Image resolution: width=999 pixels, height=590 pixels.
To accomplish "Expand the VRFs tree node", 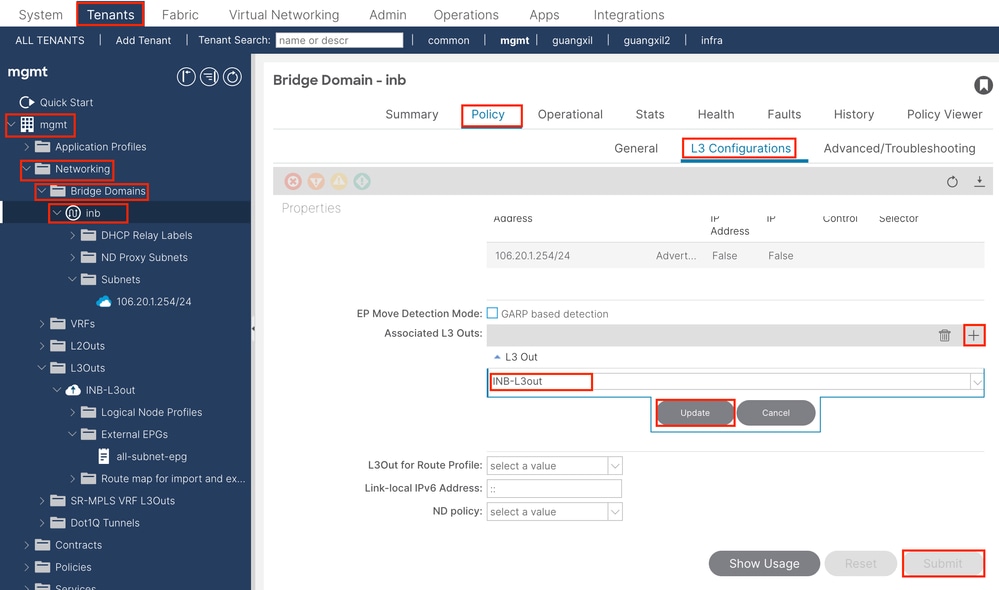I will coord(42,324).
